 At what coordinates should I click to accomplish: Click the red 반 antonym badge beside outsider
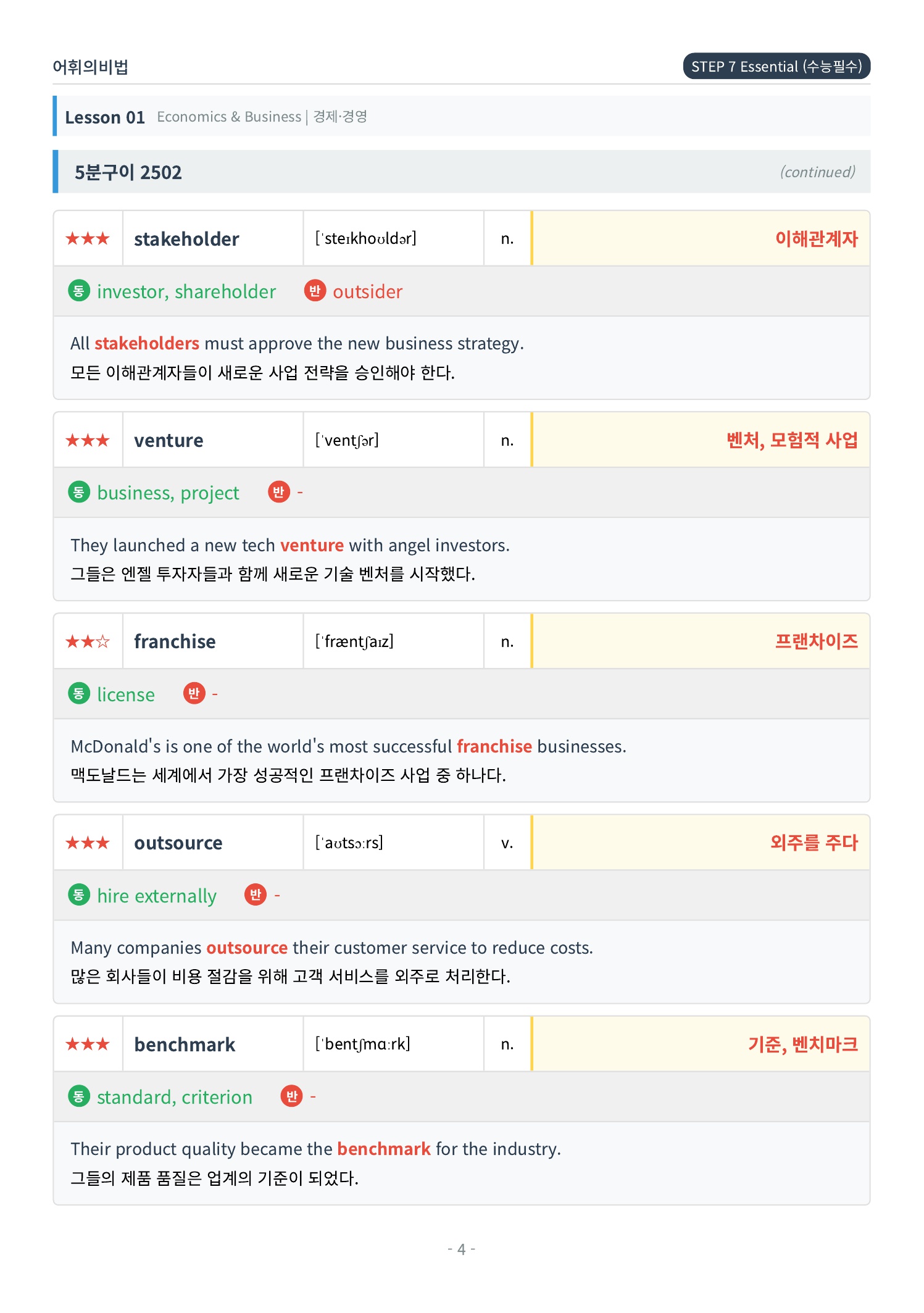[315, 291]
